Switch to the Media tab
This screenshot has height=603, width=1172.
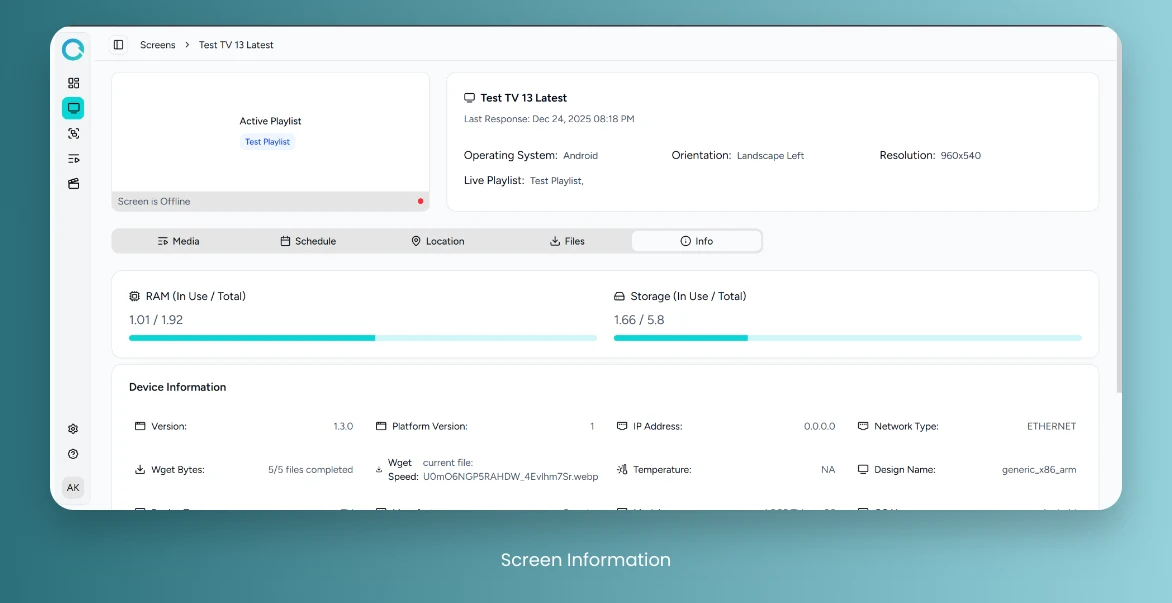pyautogui.click(x=179, y=241)
